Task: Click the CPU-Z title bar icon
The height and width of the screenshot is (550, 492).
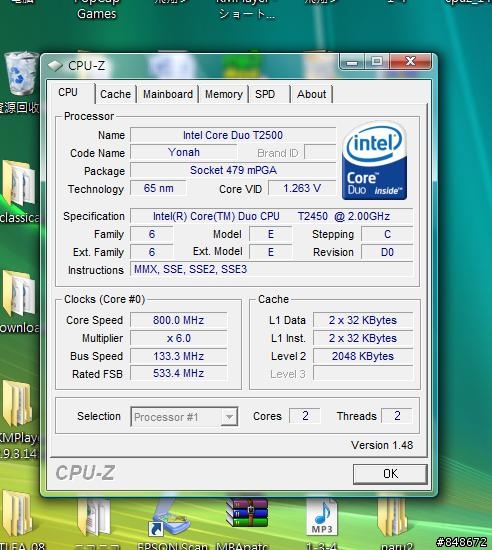Action: point(55,66)
